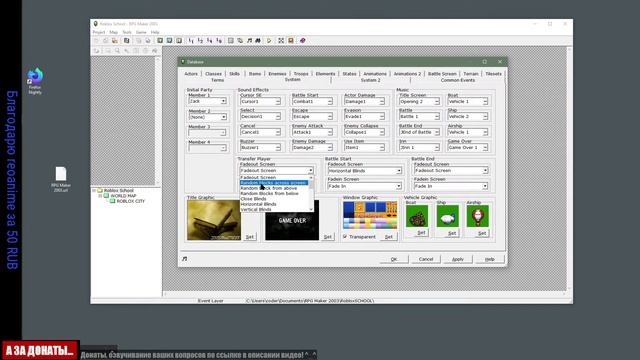
Task: Switch to Event Layer editing icon
Action: click(x=179, y=40)
